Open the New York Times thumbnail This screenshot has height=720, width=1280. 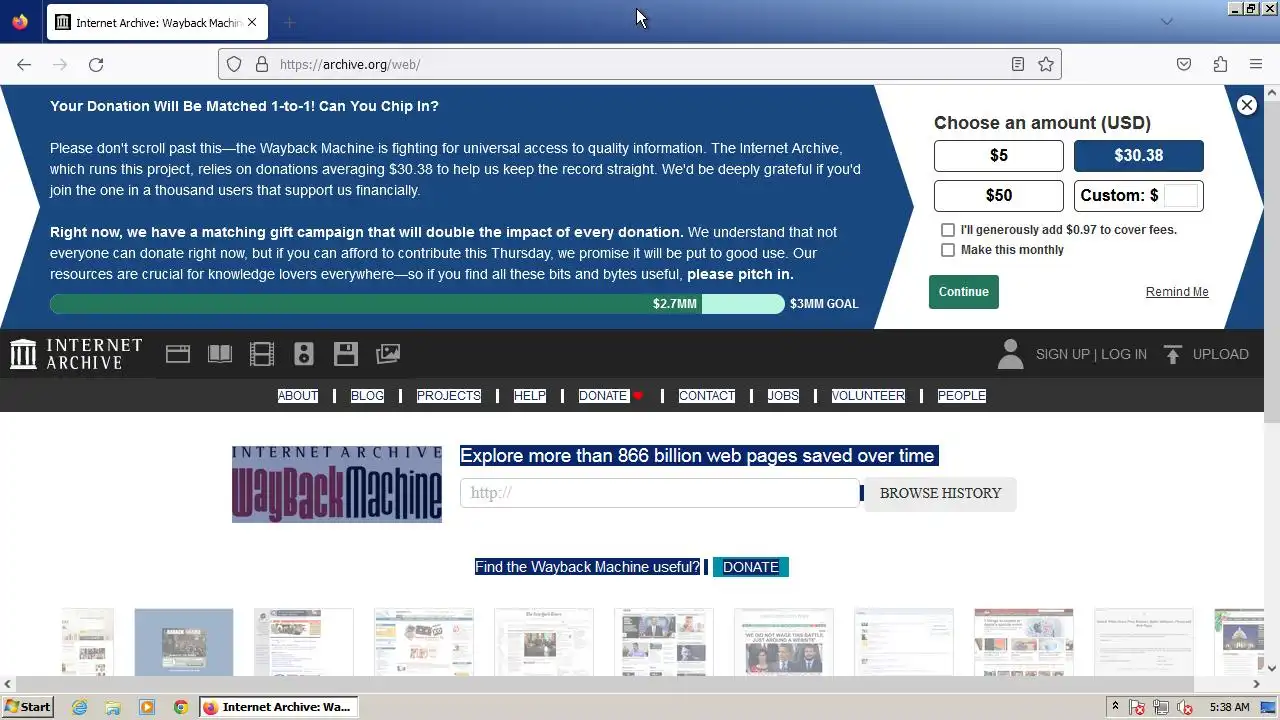tap(544, 642)
